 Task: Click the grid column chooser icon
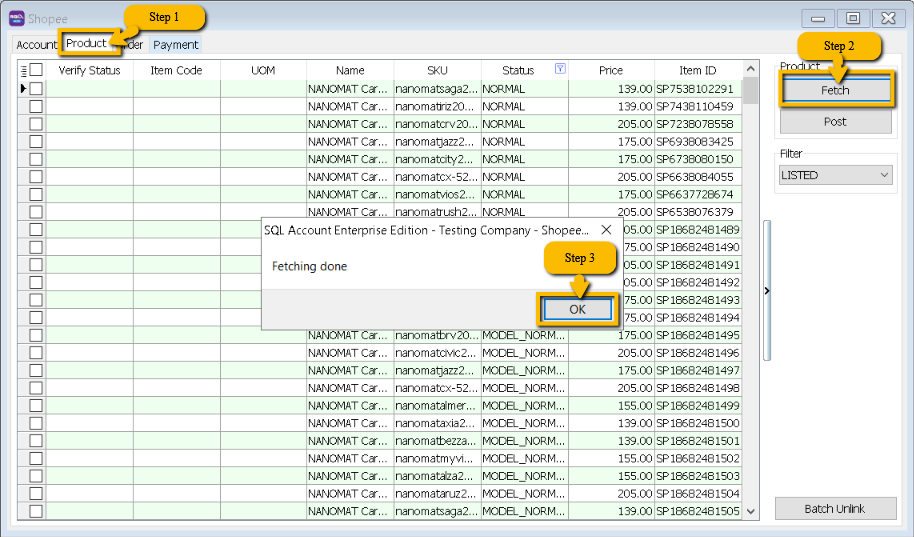coord(23,70)
